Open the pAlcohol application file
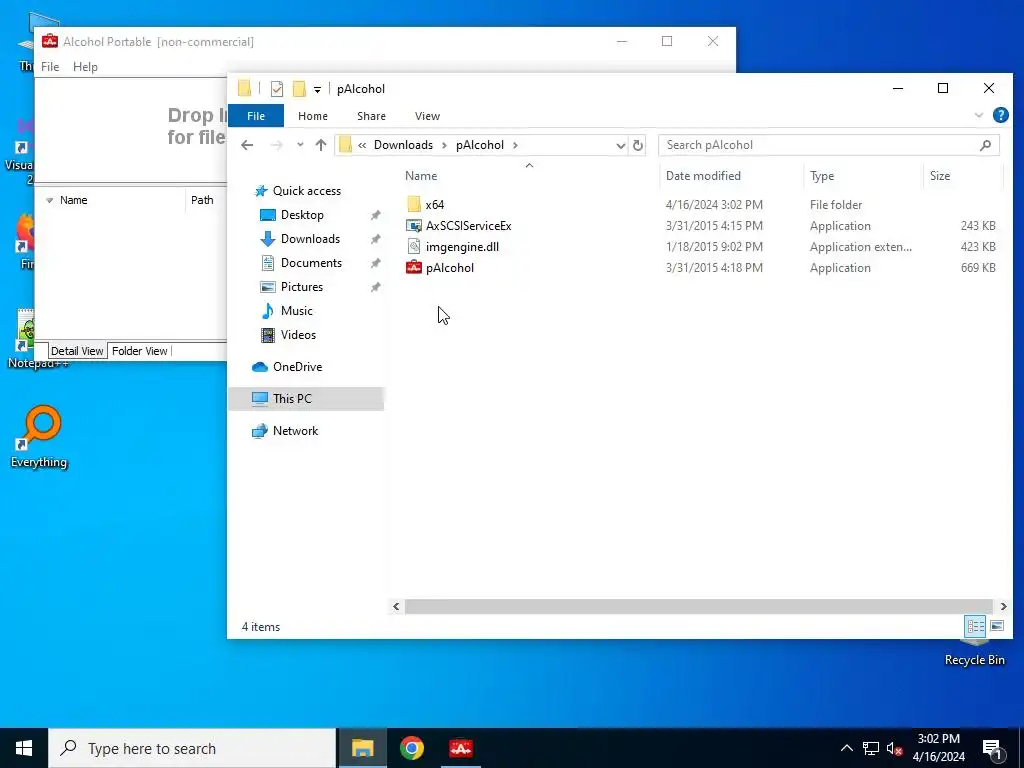The image size is (1024, 768). 449,268
